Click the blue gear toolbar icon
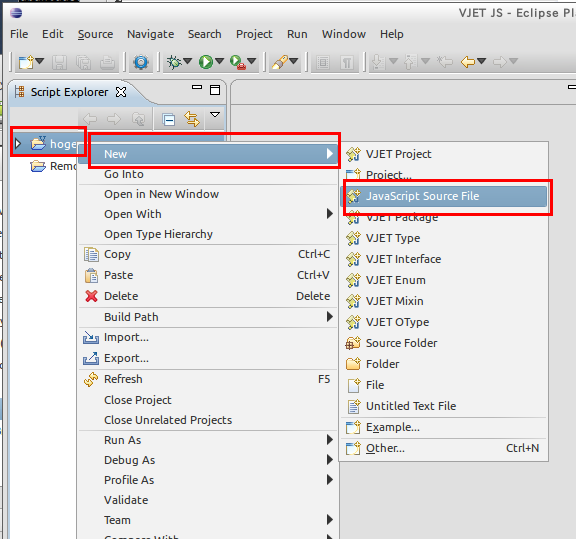 (x=141, y=62)
